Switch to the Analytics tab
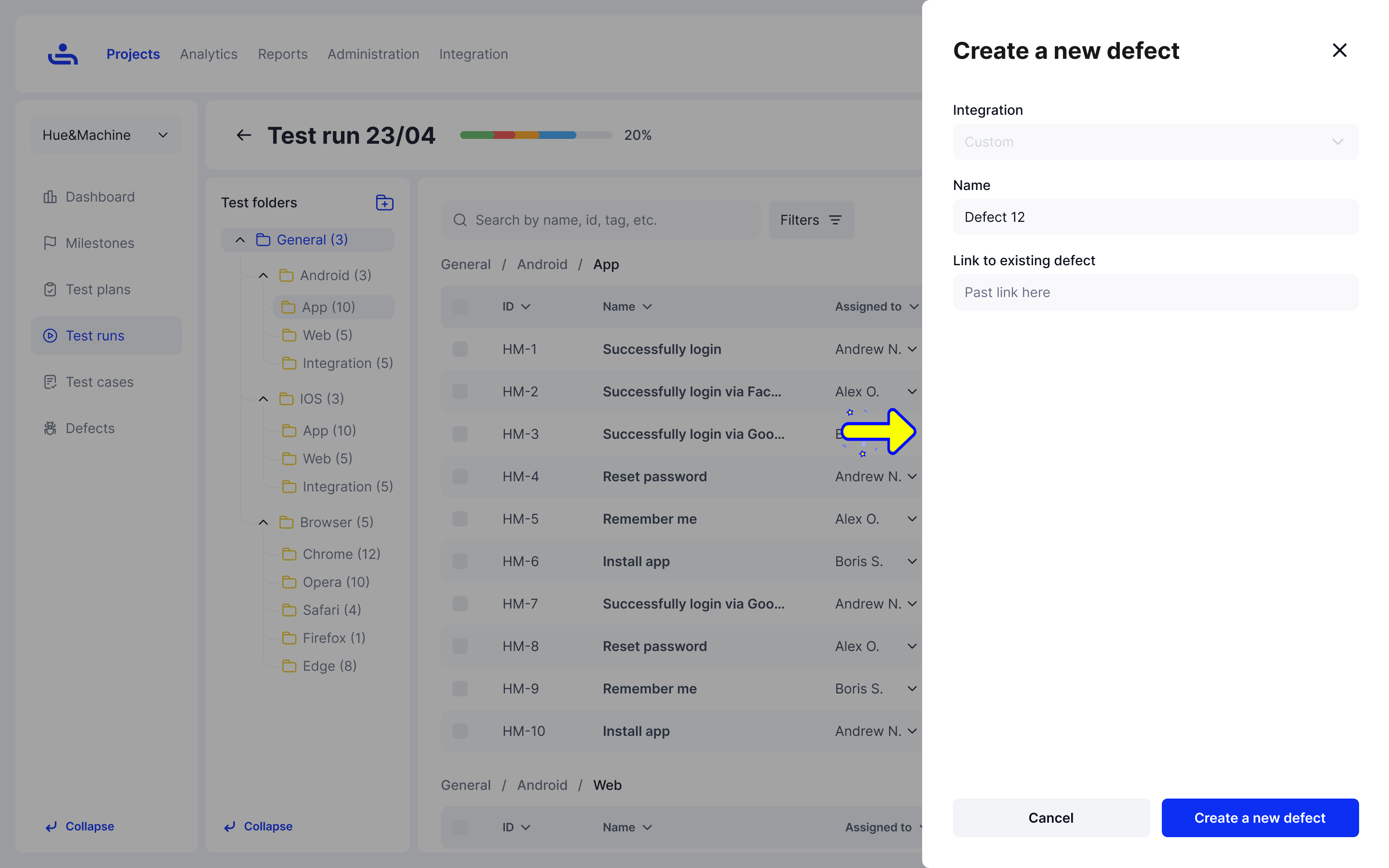This screenshot has width=1389, height=868. (x=208, y=54)
